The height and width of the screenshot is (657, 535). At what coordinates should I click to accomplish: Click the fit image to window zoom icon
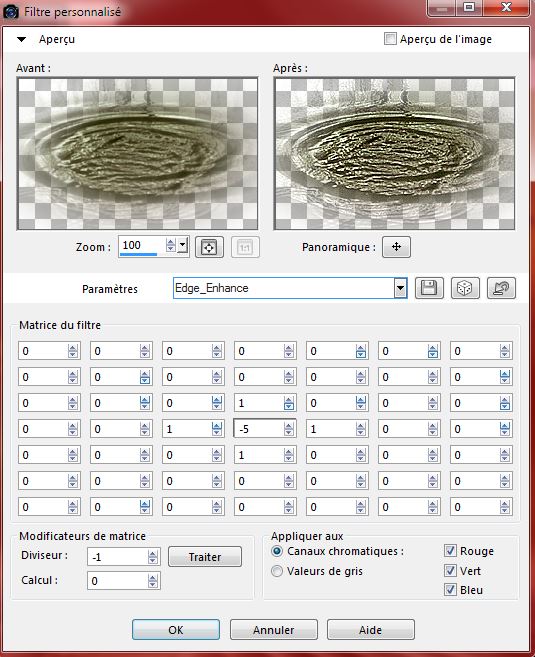click(209, 247)
